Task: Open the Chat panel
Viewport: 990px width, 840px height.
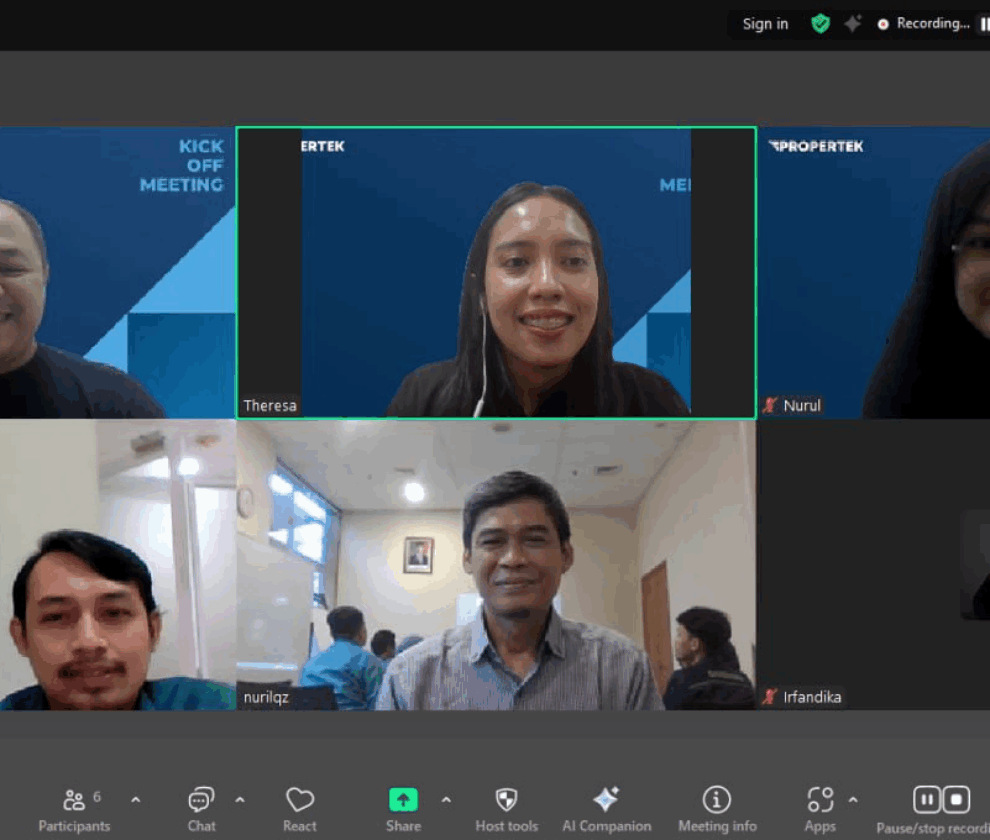Action: [x=201, y=809]
